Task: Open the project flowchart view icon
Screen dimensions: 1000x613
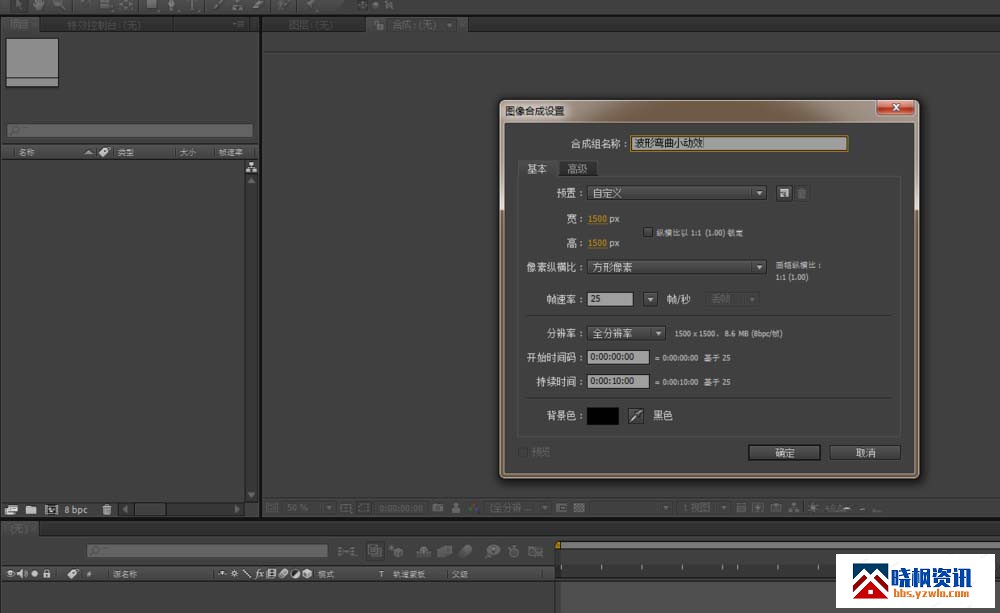Action: [x=251, y=167]
